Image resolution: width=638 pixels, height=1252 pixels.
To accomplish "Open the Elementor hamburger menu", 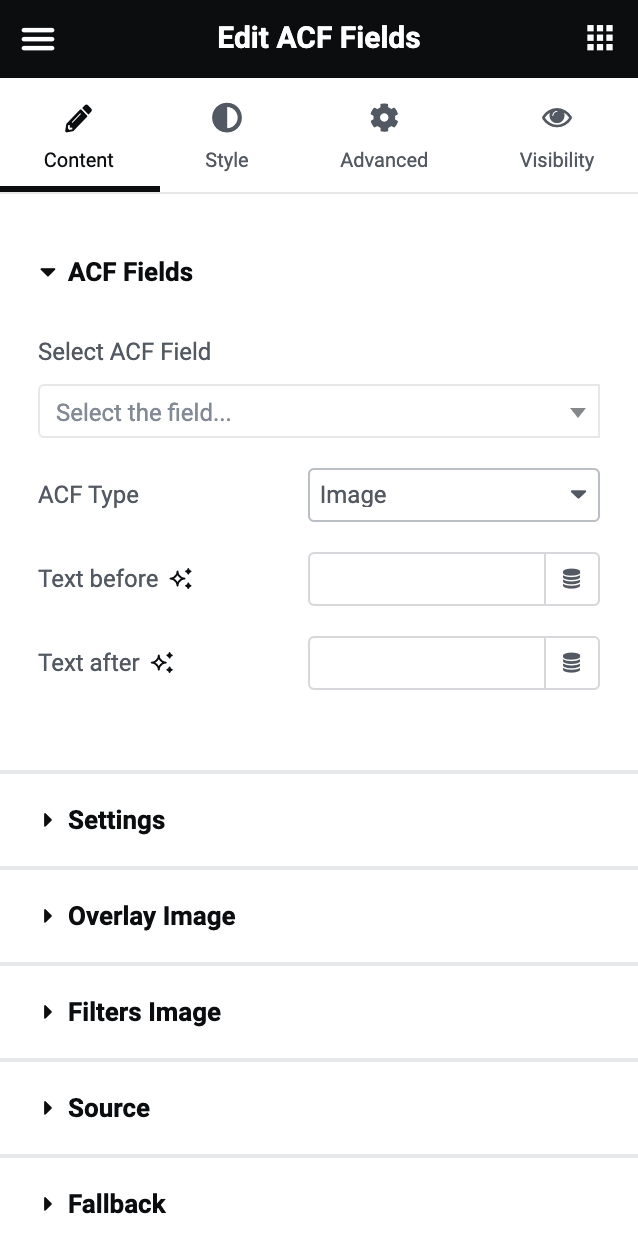I will click(x=37, y=38).
